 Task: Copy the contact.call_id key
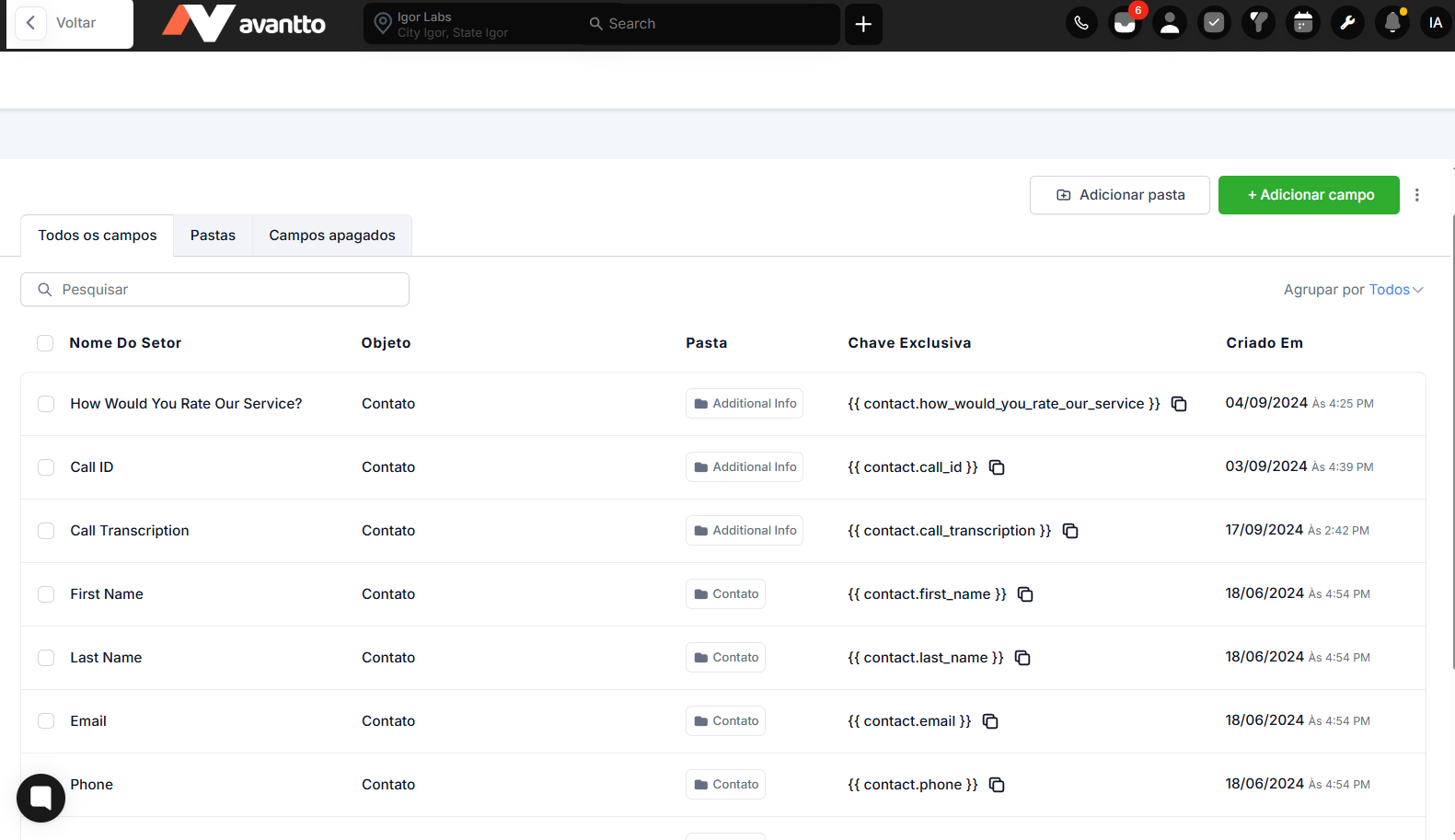click(x=997, y=467)
